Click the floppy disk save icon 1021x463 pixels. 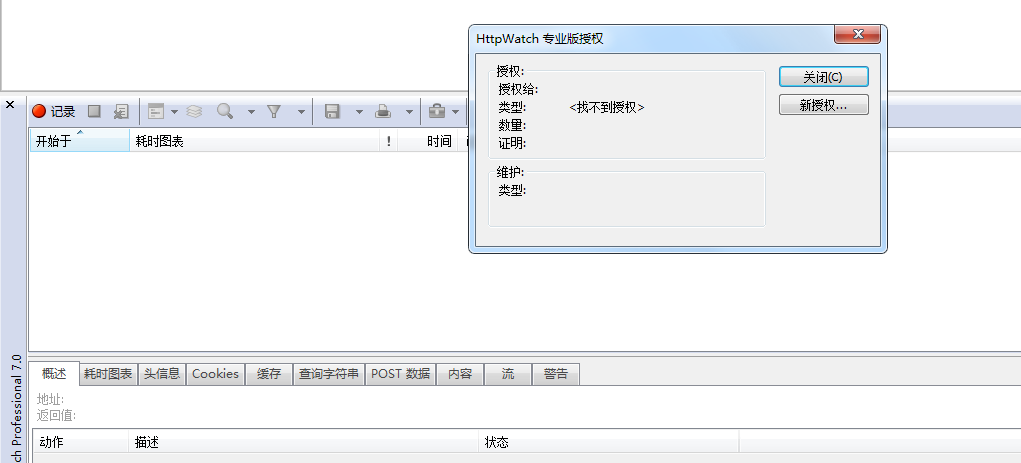(333, 111)
